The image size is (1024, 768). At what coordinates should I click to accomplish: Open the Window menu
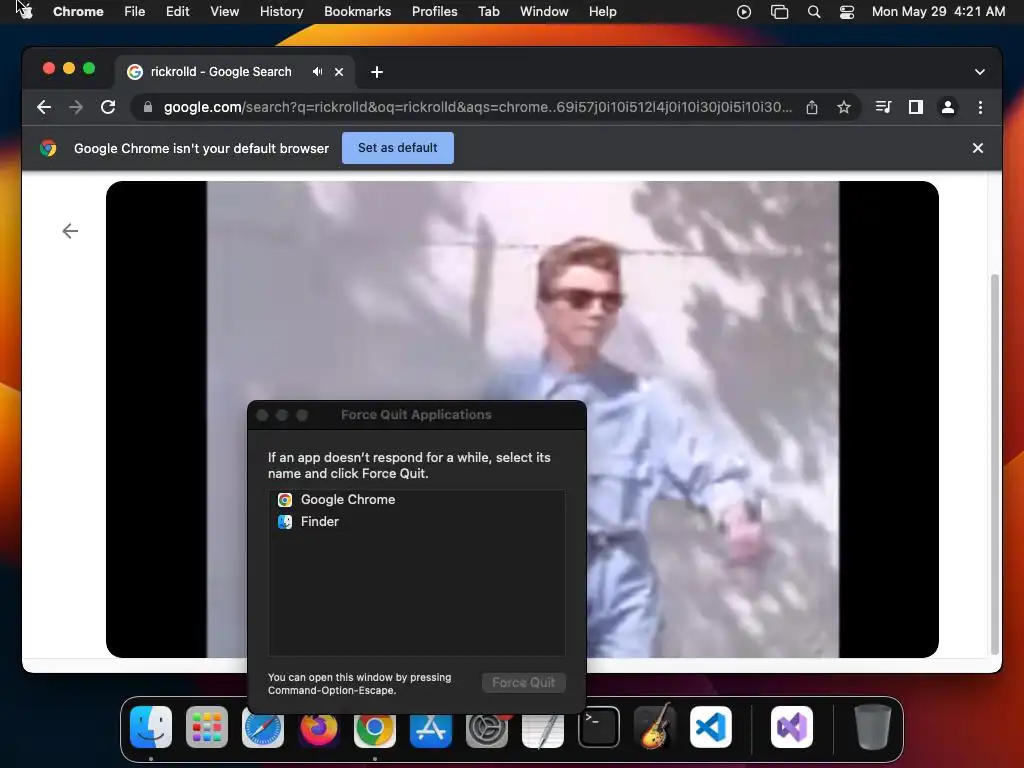pyautogui.click(x=544, y=11)
